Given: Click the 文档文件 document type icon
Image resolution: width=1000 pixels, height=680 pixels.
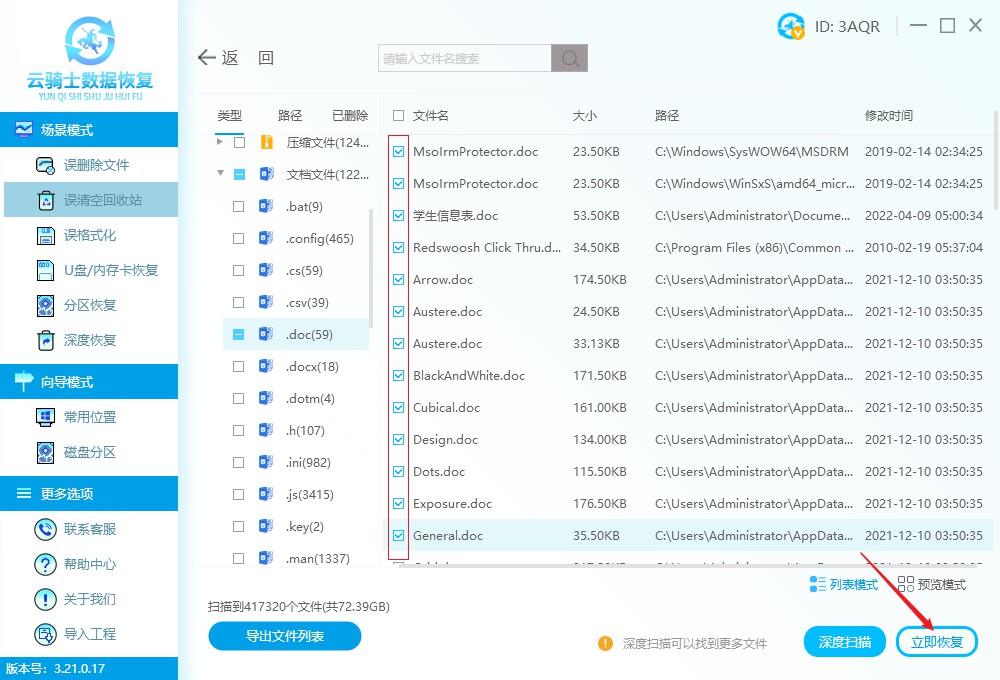Looking at the screenshot, I should (267, 174).
